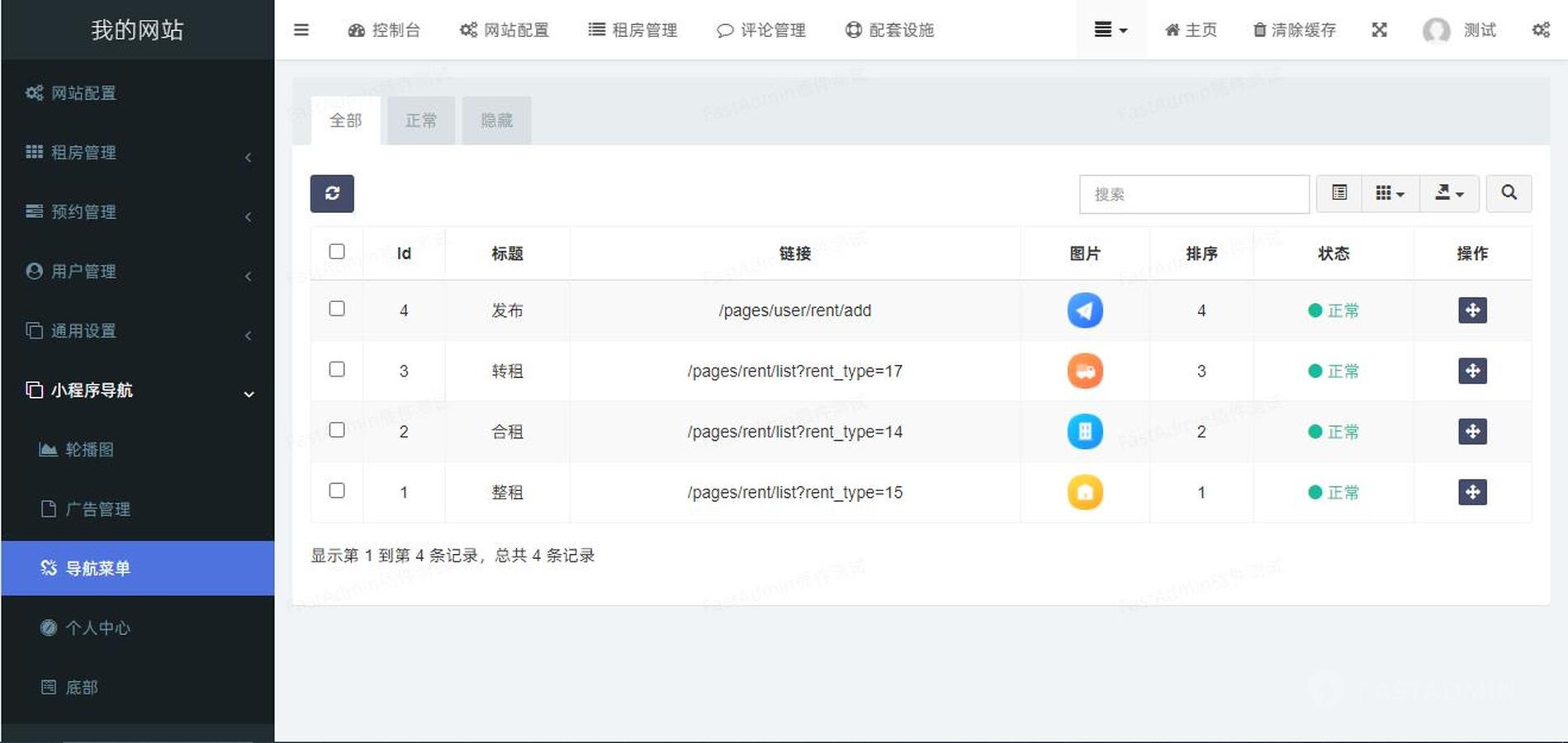Enter fullscreen mode with expand icon
The image size is (1568, 743).
1379,30
